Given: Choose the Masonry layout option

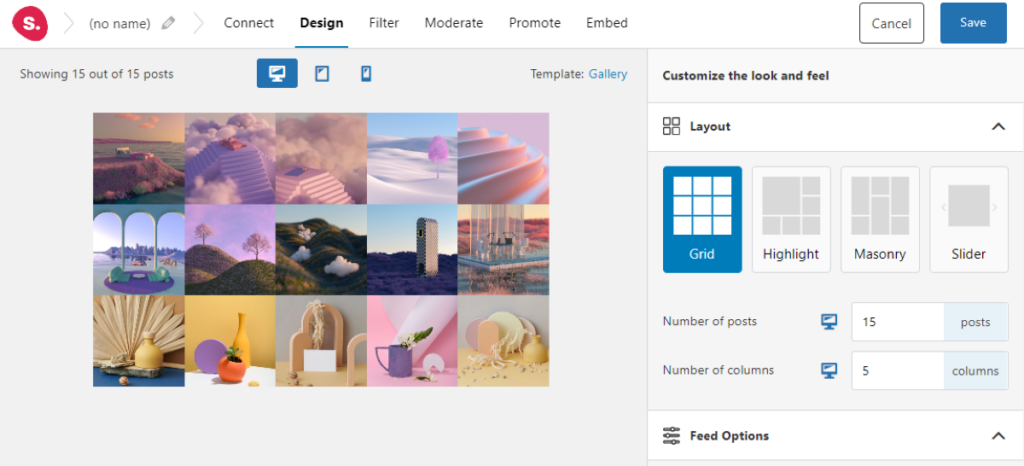Looking at the screenshot, I should 880,219.
